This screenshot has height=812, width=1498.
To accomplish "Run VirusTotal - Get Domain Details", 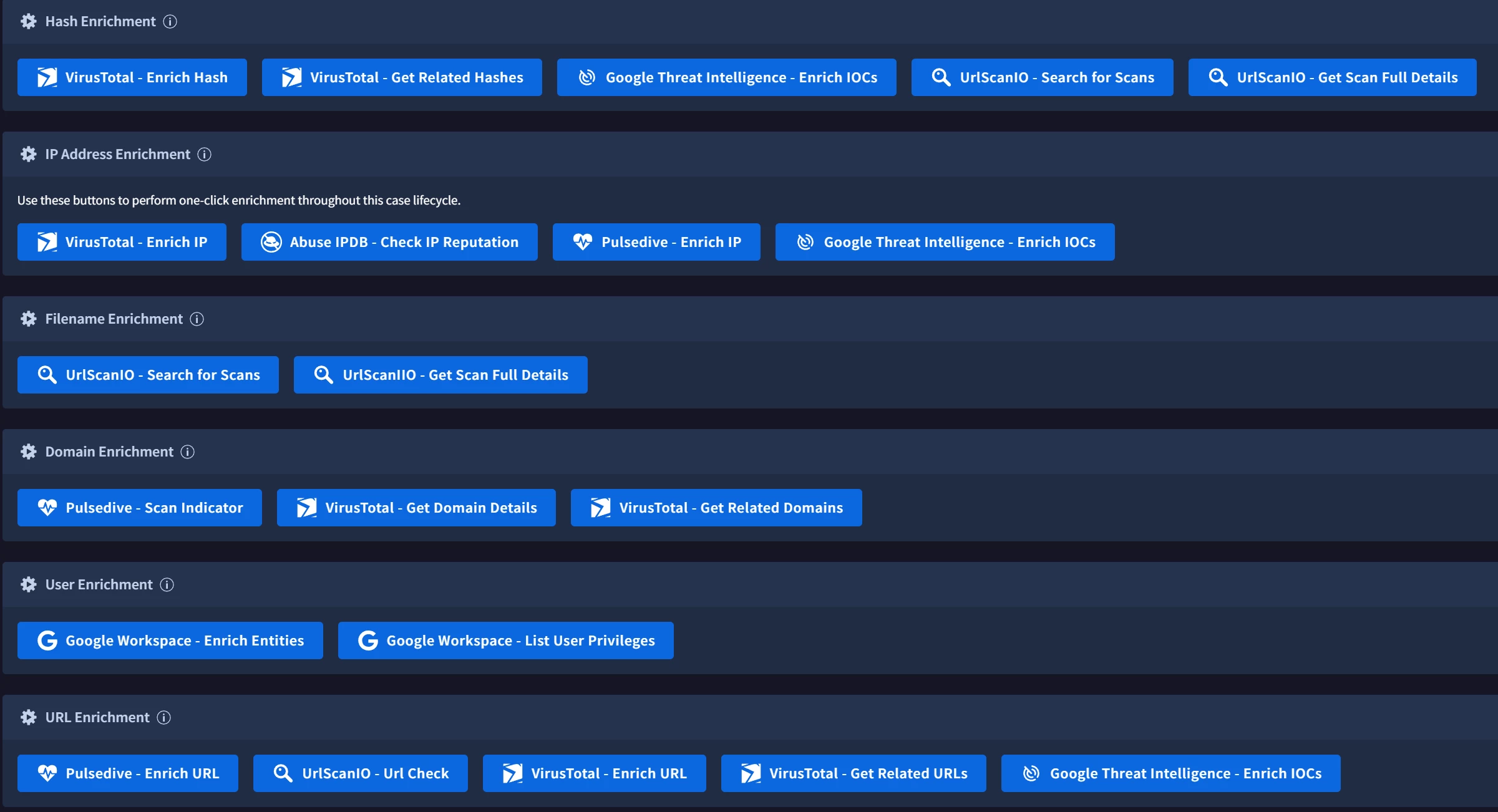I will click(416, 508).
